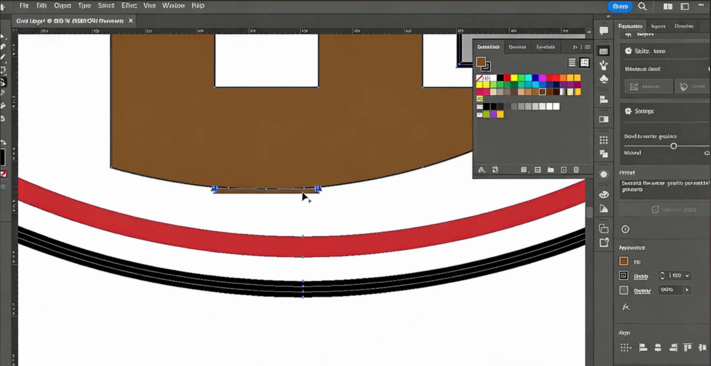
Task: Click horizontal align left icon
Action: [643, 348]
